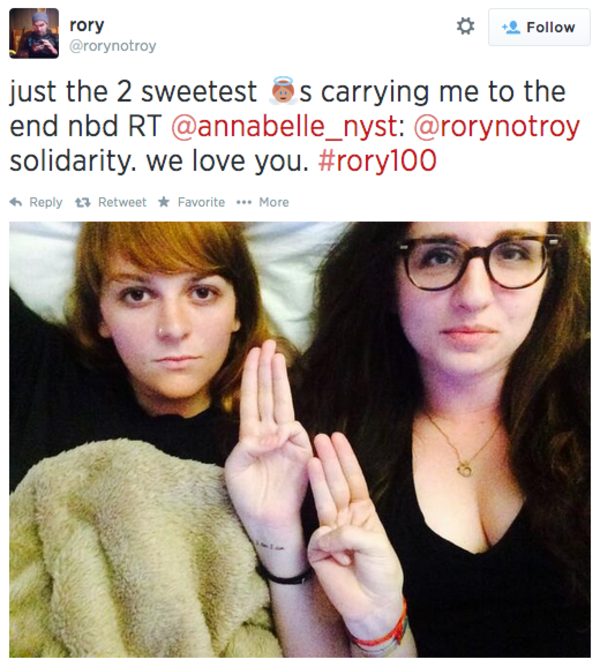Open the @annabelle_nyst mention

tap(288, 126)
